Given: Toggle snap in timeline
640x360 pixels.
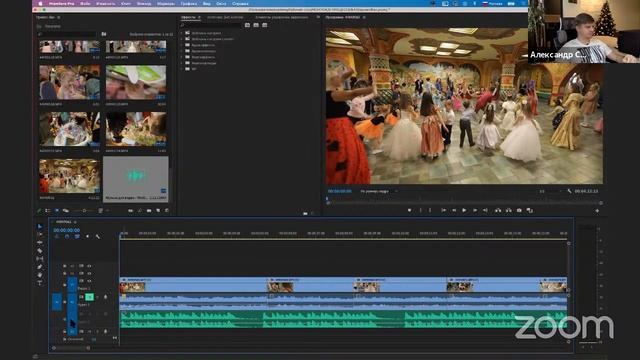Looking at the screenshot, I should pyautogui.click(x=67, y=236).
